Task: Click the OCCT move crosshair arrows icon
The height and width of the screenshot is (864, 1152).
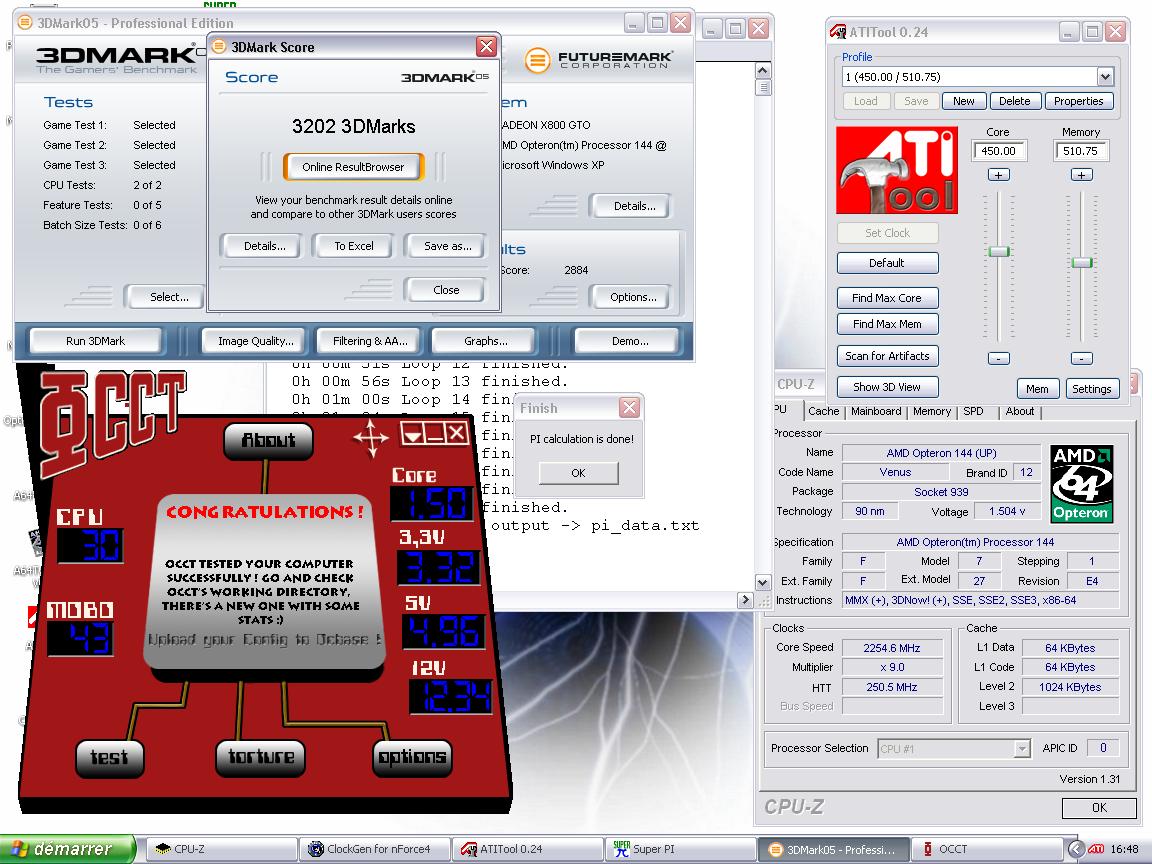Action: click(x=371, y=437)
